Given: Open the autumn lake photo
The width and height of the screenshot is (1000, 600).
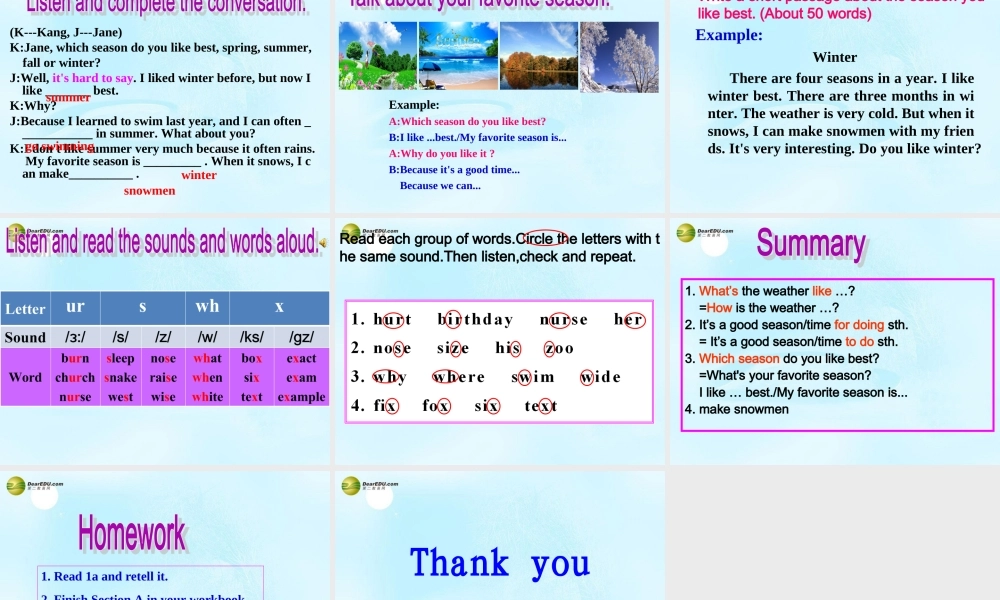Looking at the screenshot, I should click(540, 55).
